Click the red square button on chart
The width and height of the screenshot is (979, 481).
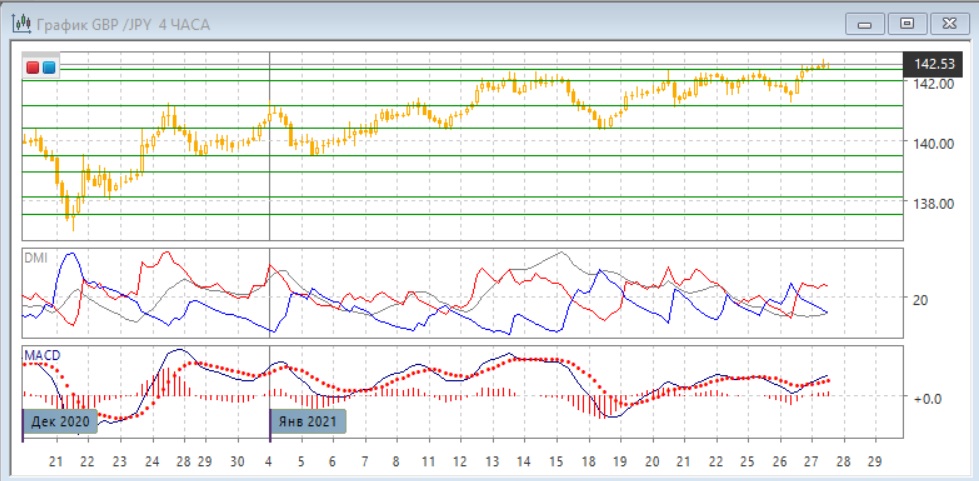tap(33, 67)
